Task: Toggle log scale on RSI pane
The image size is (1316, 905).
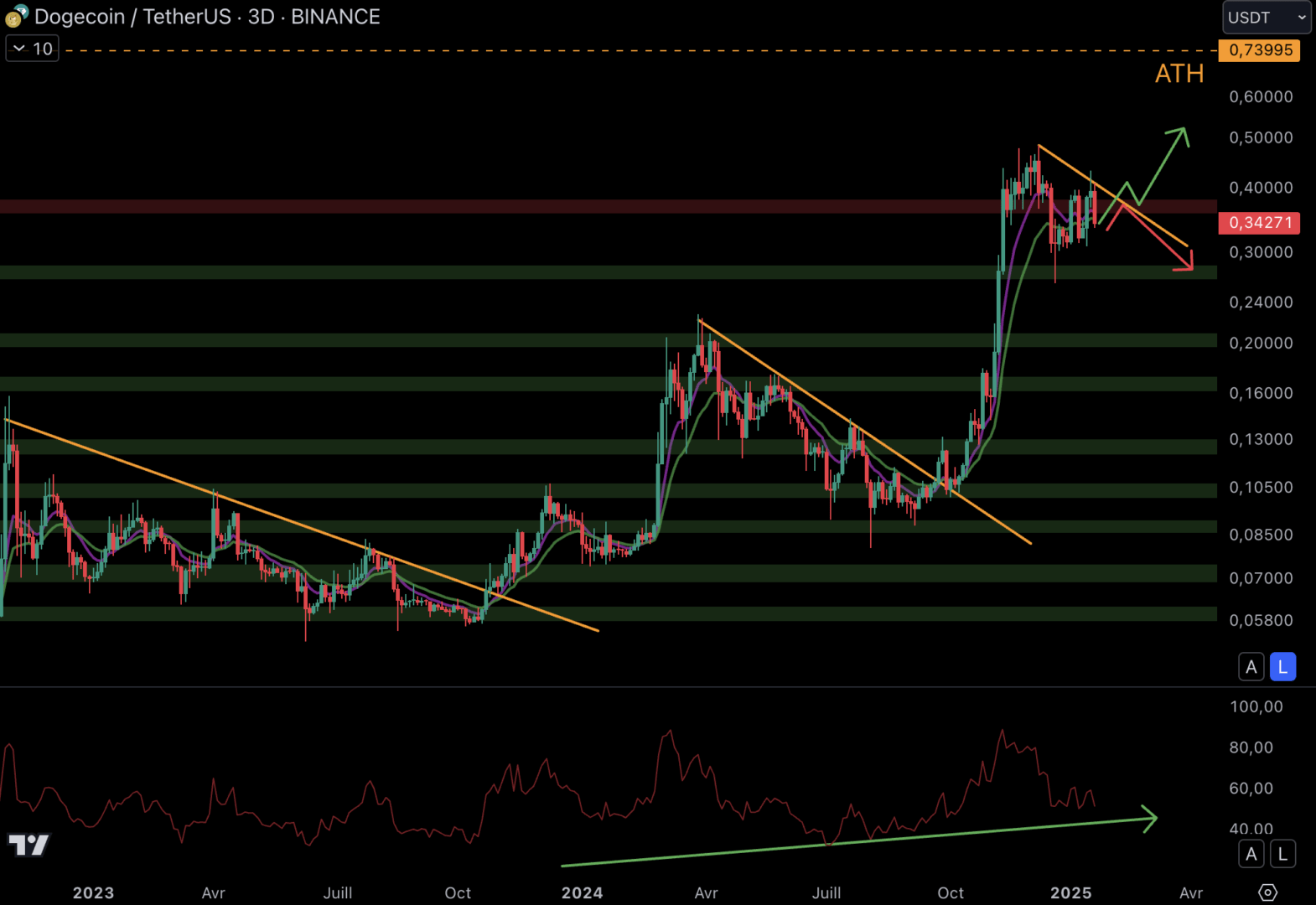Action: click(x=1282, y=854)
